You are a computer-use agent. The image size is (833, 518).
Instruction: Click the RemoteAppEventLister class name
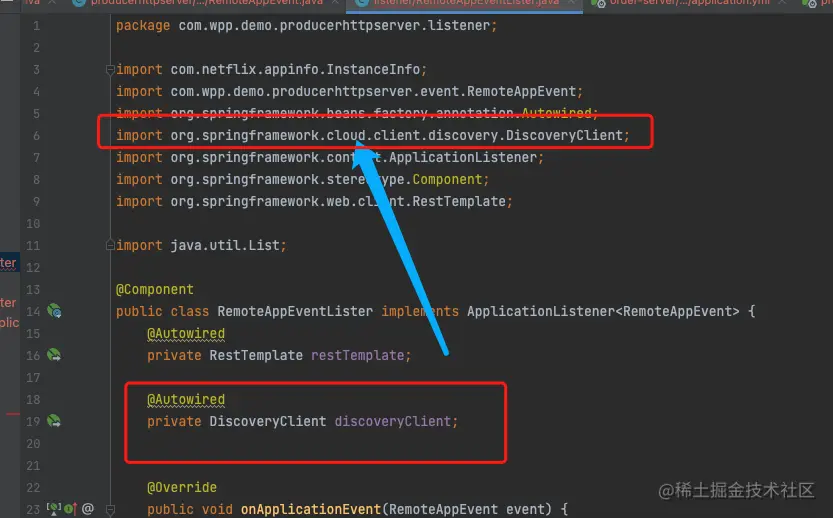295,311
